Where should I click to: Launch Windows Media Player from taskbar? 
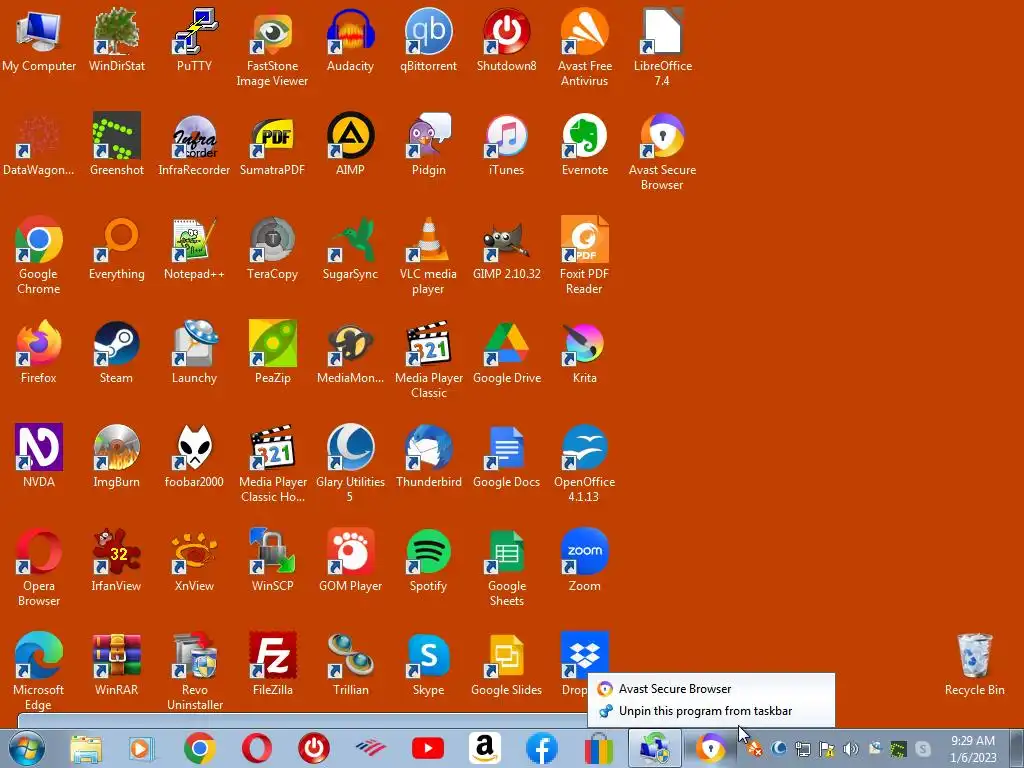140,748
